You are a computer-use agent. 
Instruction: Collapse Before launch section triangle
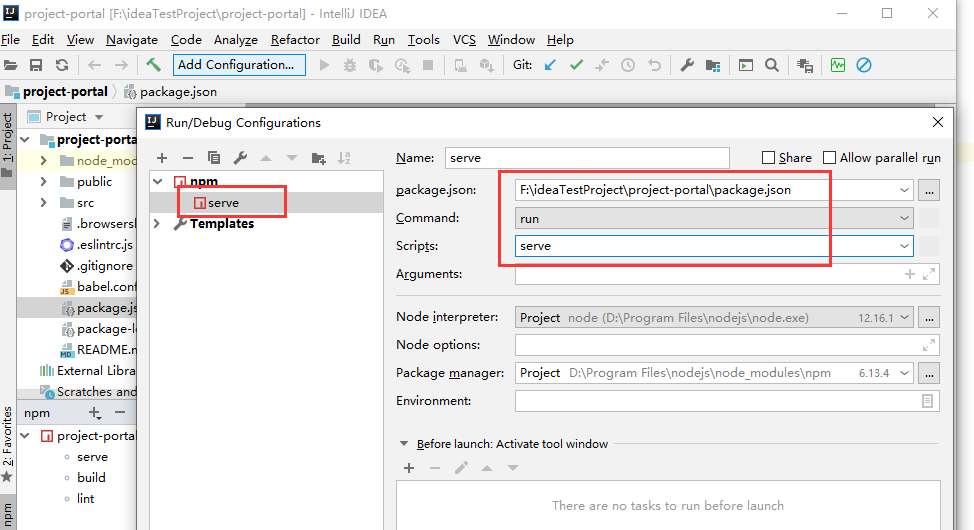click(404, 444)
